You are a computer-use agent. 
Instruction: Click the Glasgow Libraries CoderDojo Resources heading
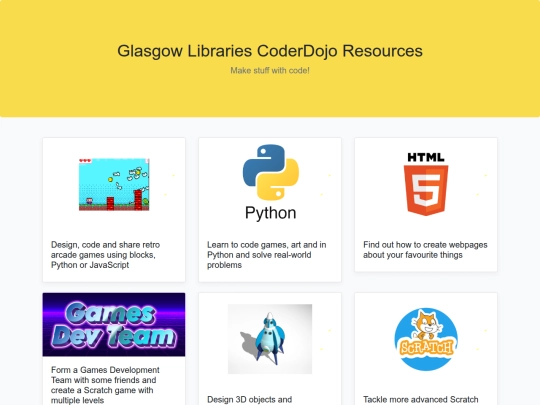[270, 51]
